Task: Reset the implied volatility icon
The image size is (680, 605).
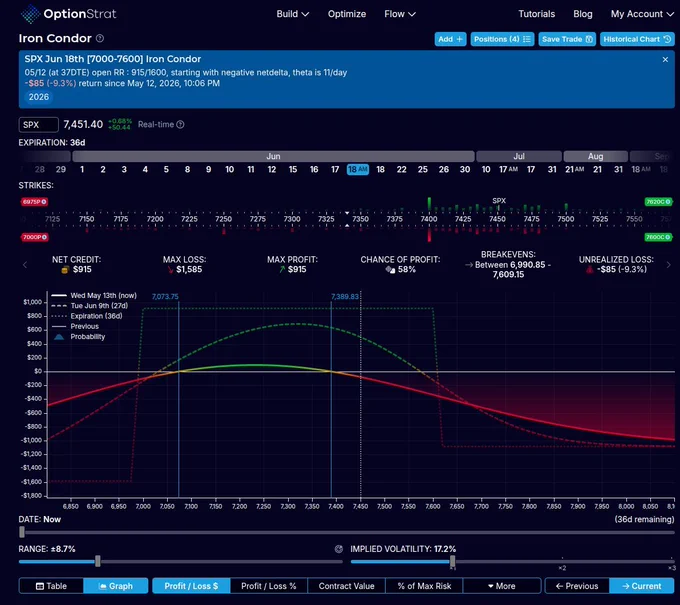Action: (339, 549)
